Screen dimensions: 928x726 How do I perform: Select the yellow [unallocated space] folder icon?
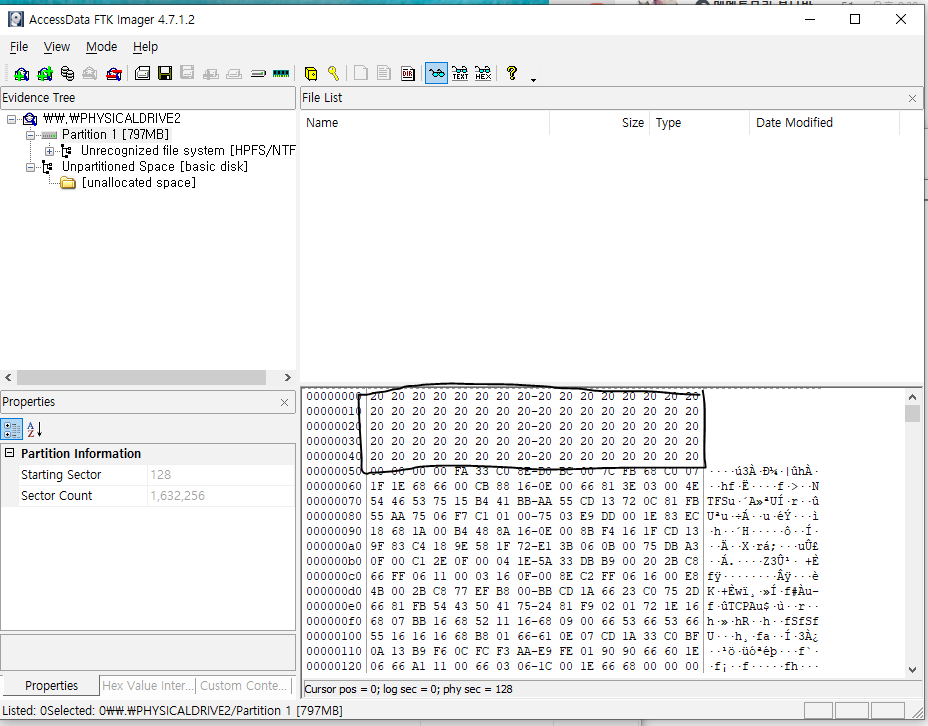(x=68, y=183)
